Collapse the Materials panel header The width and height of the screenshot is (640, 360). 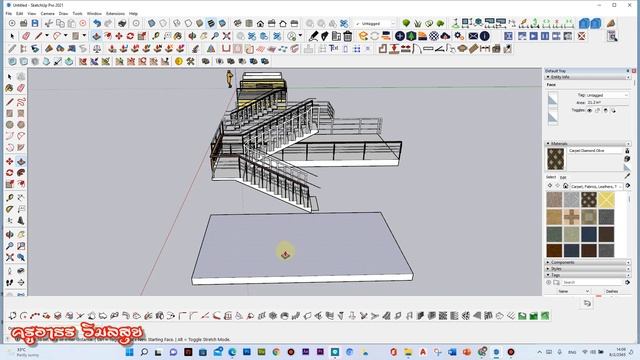[x=587, y=144]
